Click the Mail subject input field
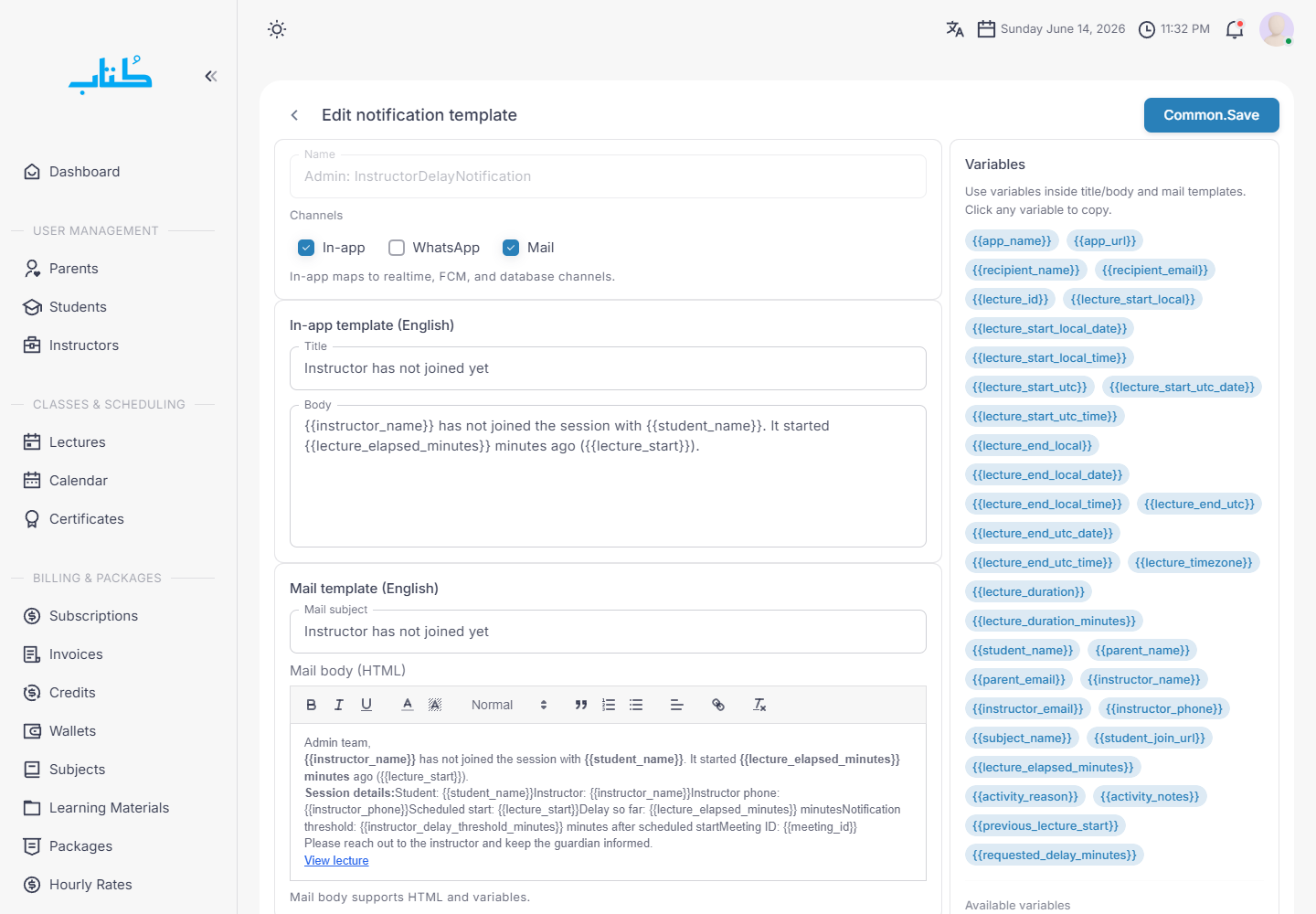Image resolution: width=1316 pixels, height=914 pixels. [608, 632]
